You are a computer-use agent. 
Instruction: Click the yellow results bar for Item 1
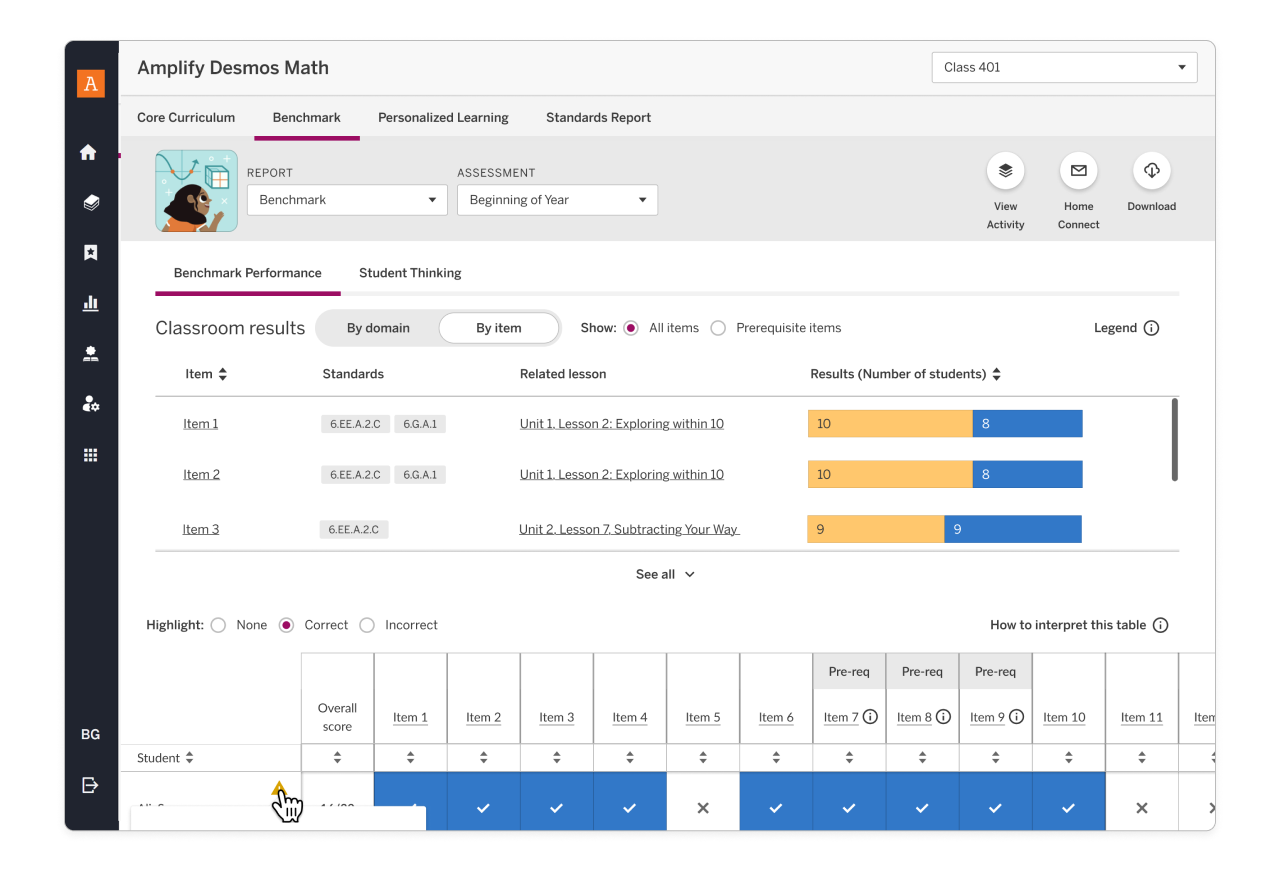pyautogui.click(x=889, y=424)
